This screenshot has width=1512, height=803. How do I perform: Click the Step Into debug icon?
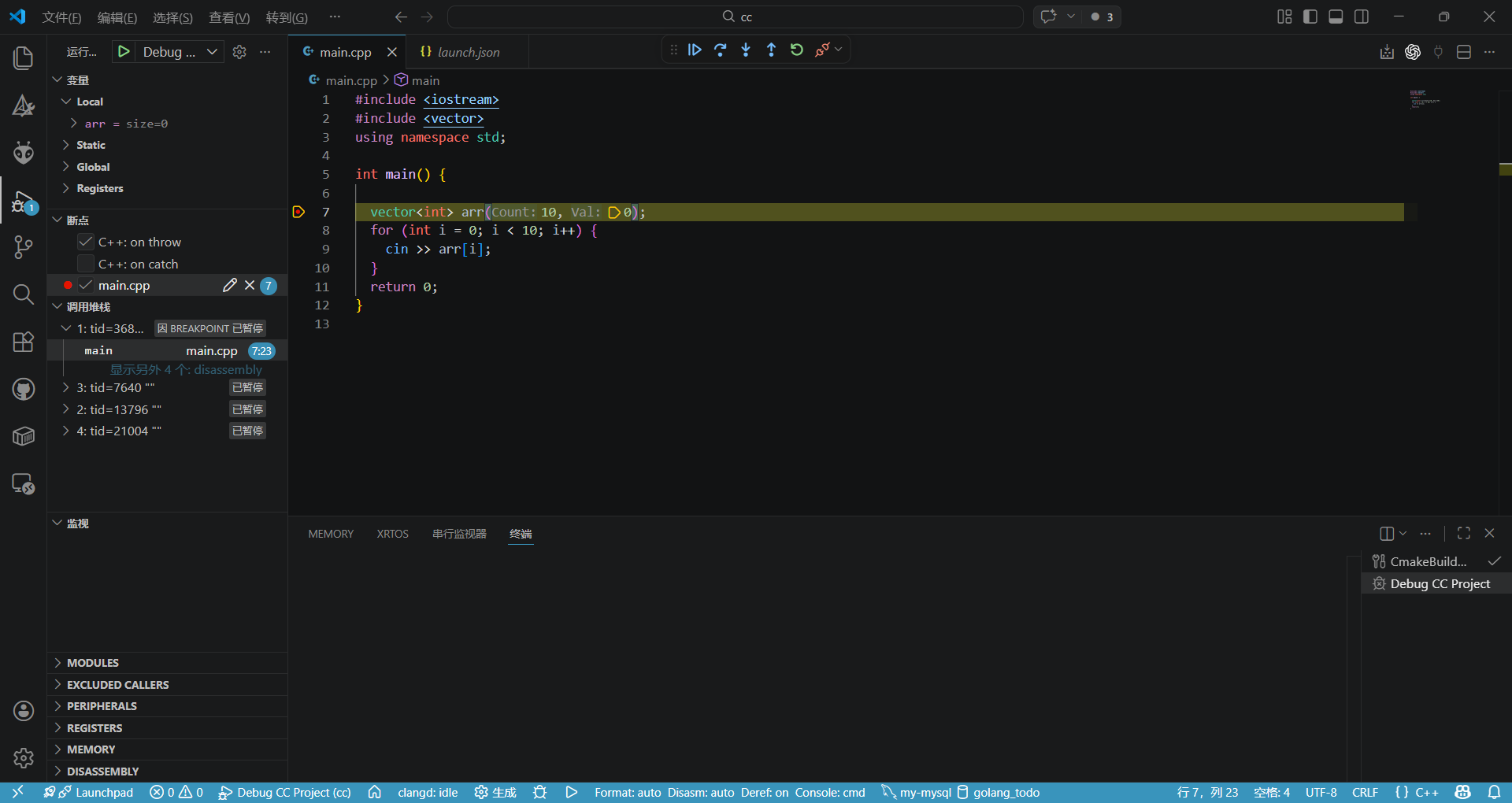[746, 50]
